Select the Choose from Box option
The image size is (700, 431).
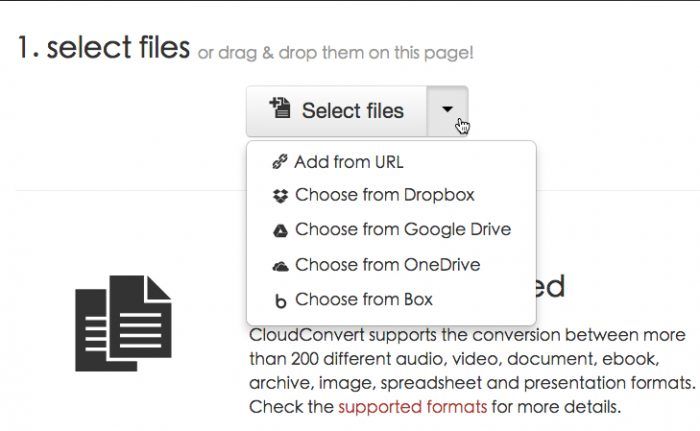point(363,299)
